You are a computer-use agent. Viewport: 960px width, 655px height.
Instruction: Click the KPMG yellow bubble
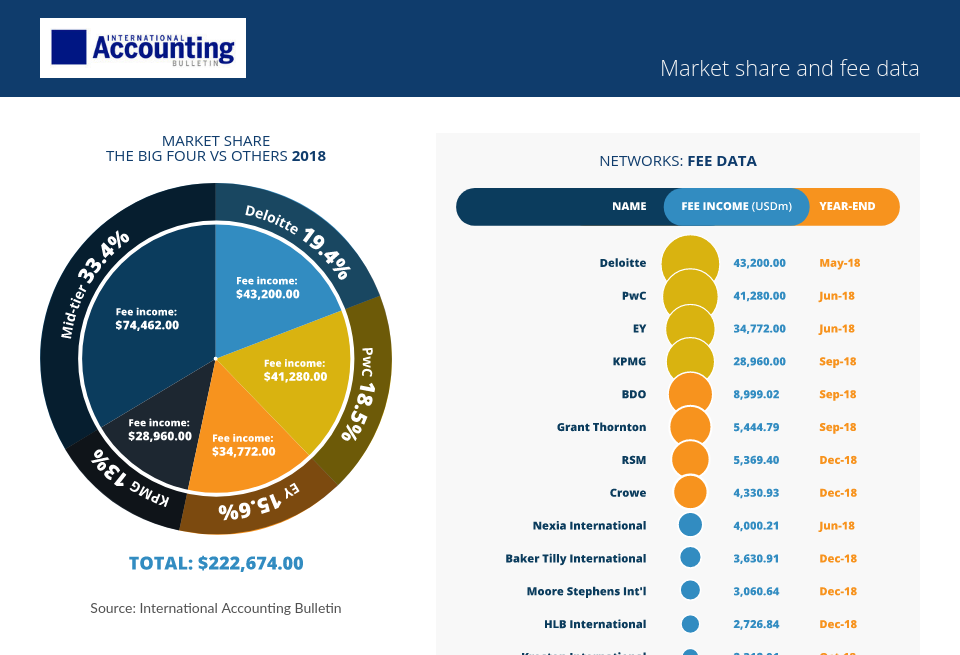tap(691, 360)
